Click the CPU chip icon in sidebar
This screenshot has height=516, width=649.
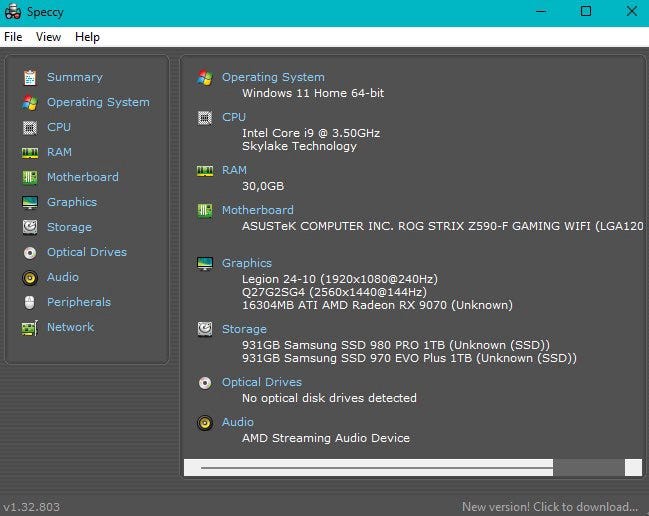coord(30,127)
